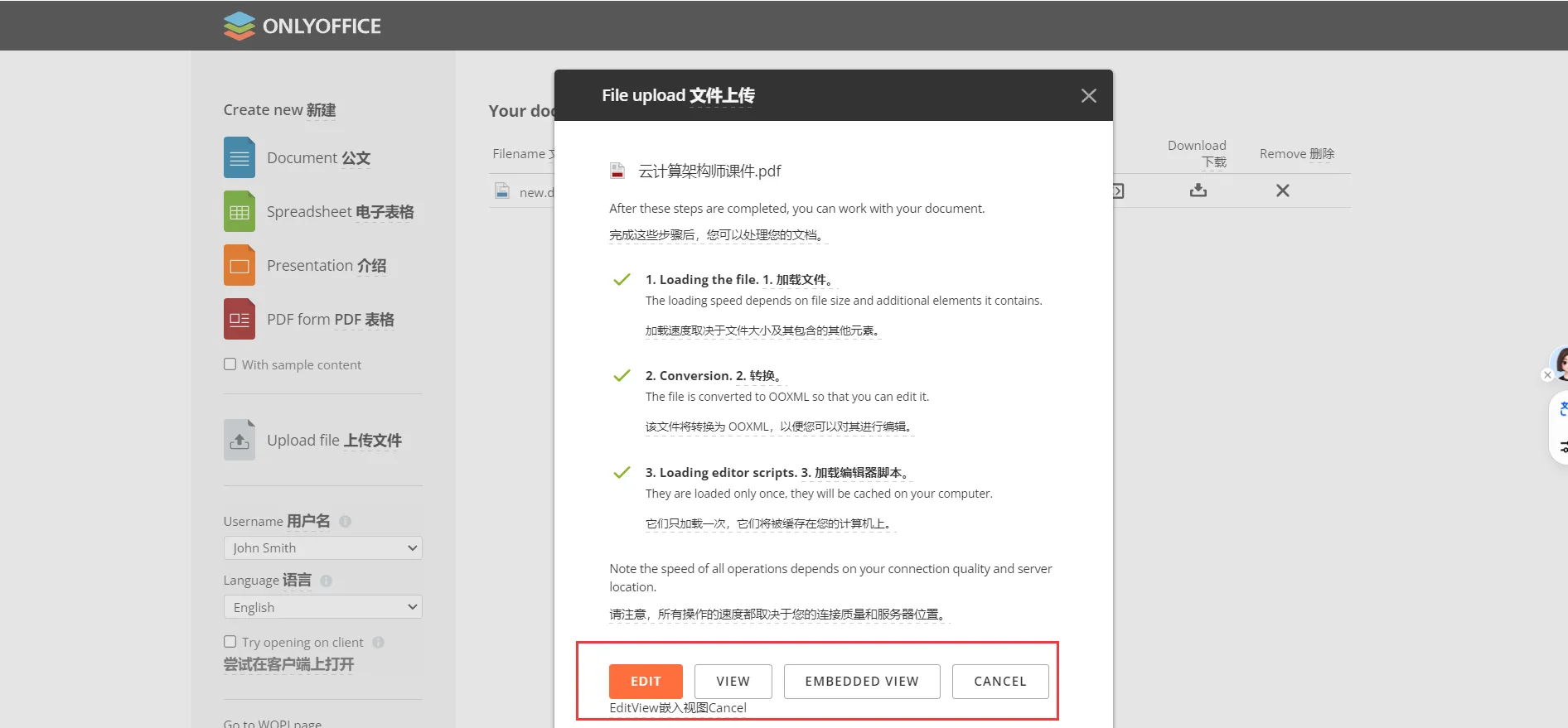The height and width of the screenshot is (728, 1568).
Task: Create a new Document file
Action: point(240,157)
